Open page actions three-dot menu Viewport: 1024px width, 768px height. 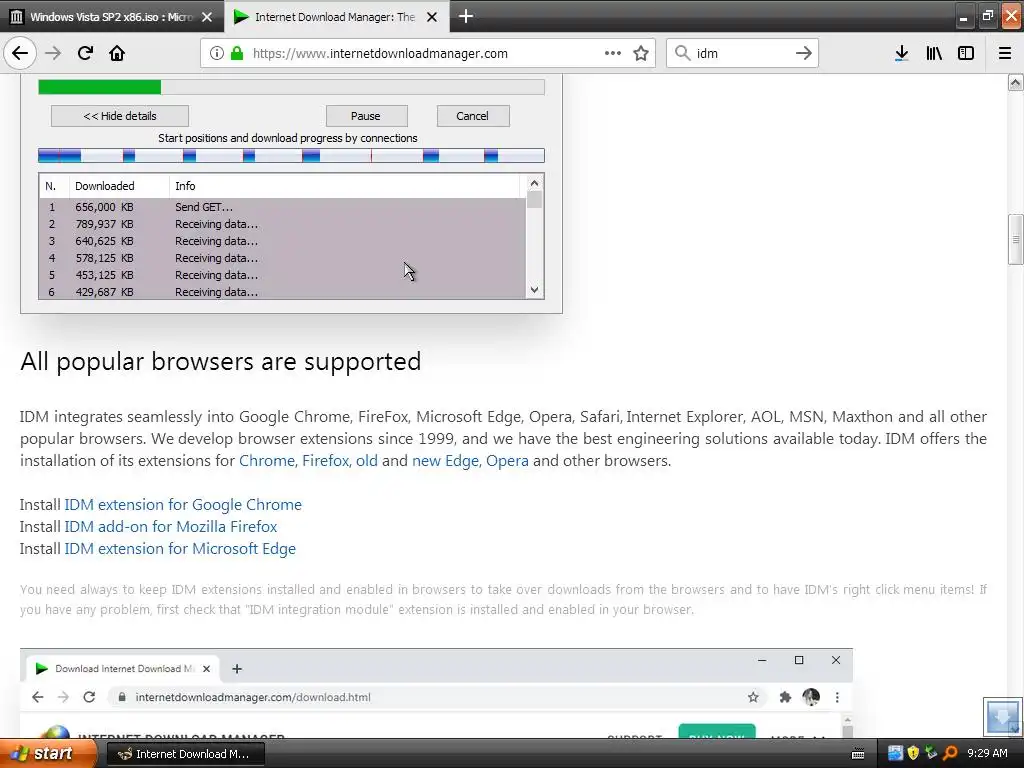click(613, 53)
